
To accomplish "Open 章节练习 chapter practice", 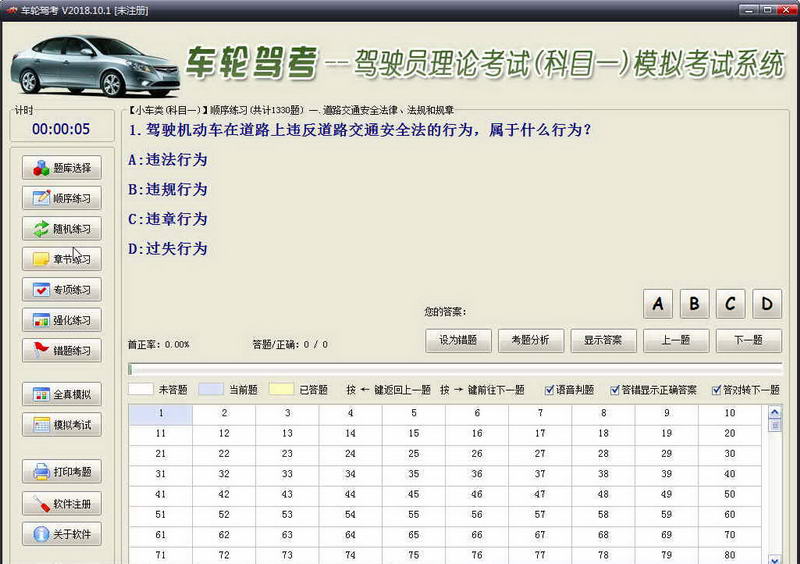I will coord(62,259).
